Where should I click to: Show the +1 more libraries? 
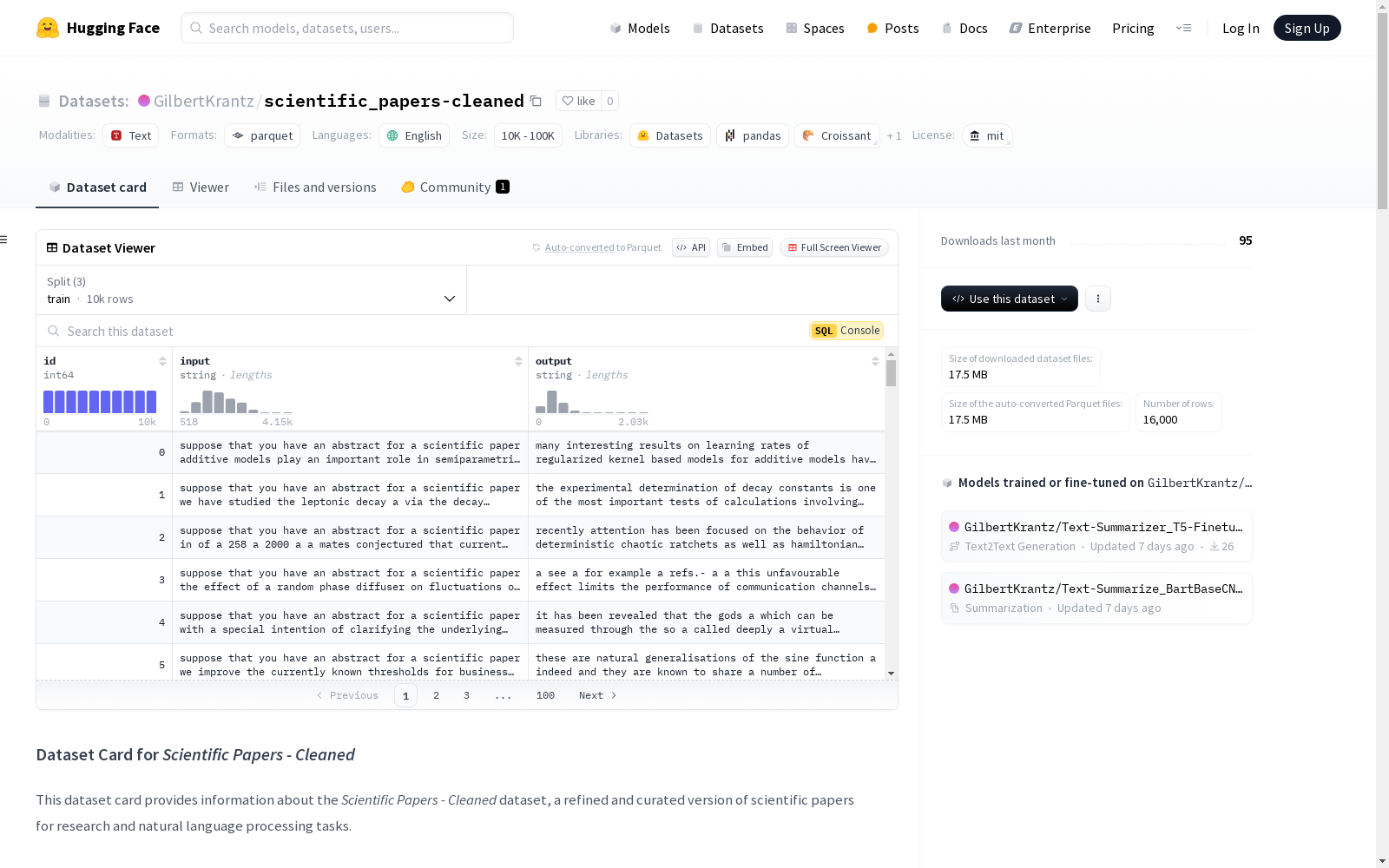pos(894,136)
